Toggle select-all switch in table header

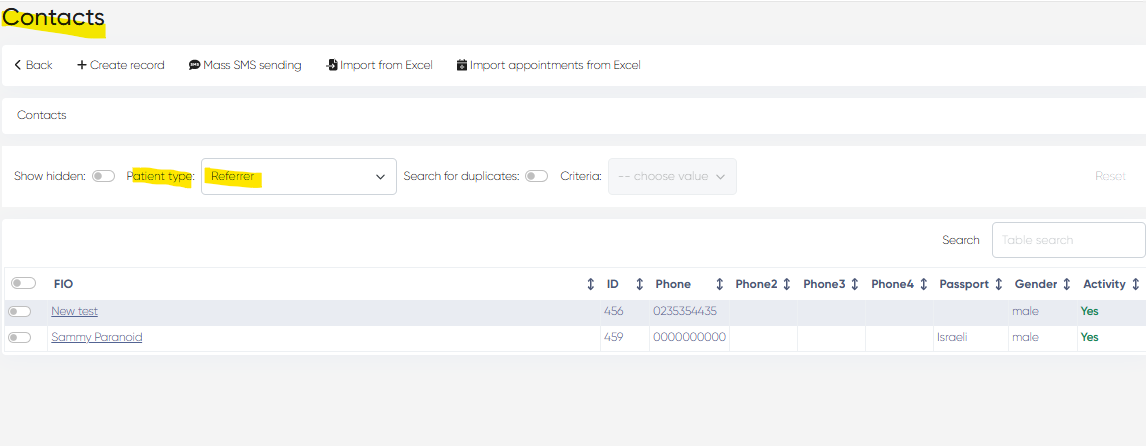(23, 284)
